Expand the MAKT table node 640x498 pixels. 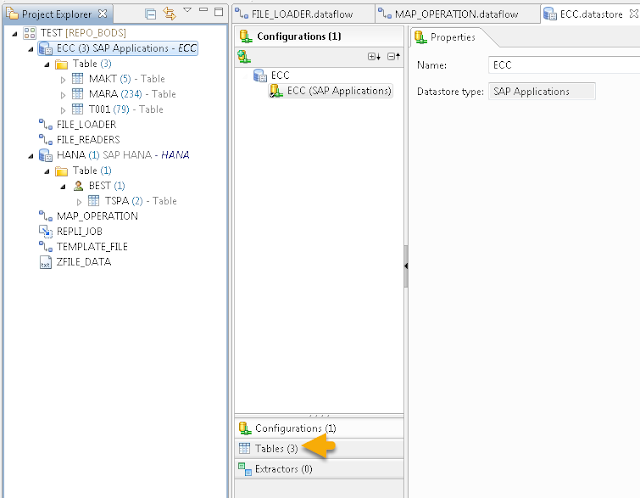[x=63, y=80]
